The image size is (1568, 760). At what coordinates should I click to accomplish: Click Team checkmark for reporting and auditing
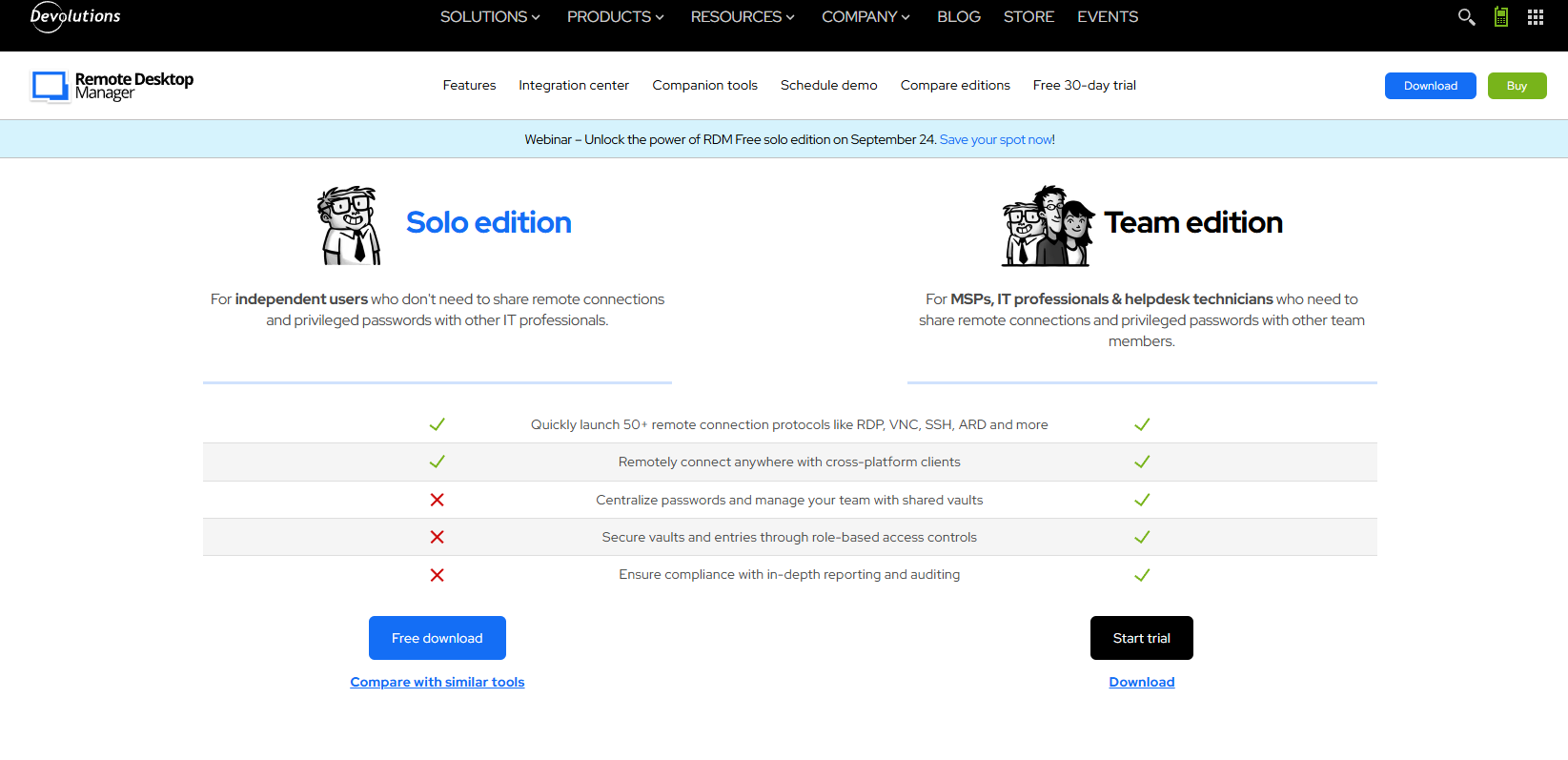1142,575
